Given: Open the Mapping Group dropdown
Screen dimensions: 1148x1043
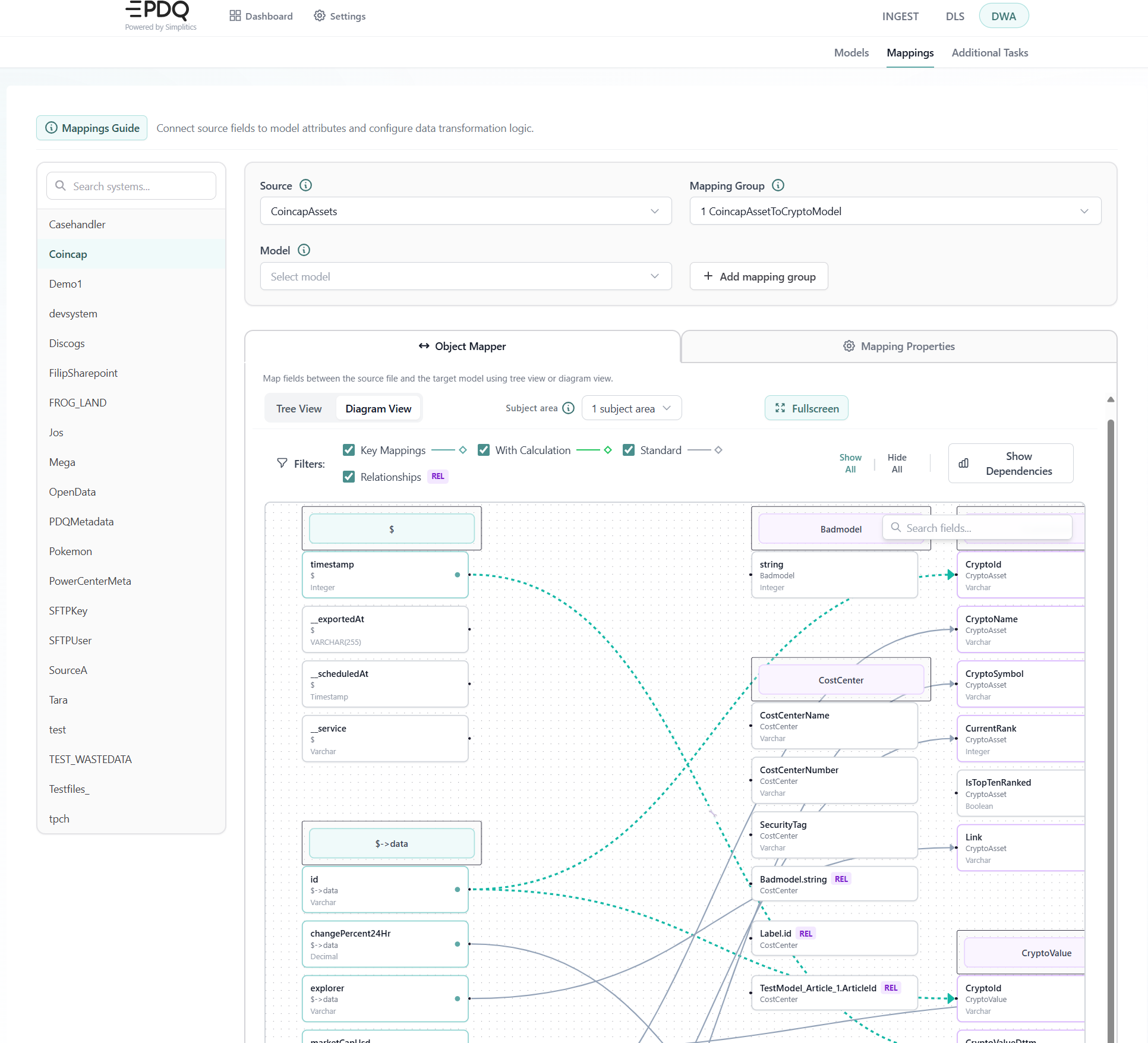Looking at the screenshot, I should click(x=895, y=211).
